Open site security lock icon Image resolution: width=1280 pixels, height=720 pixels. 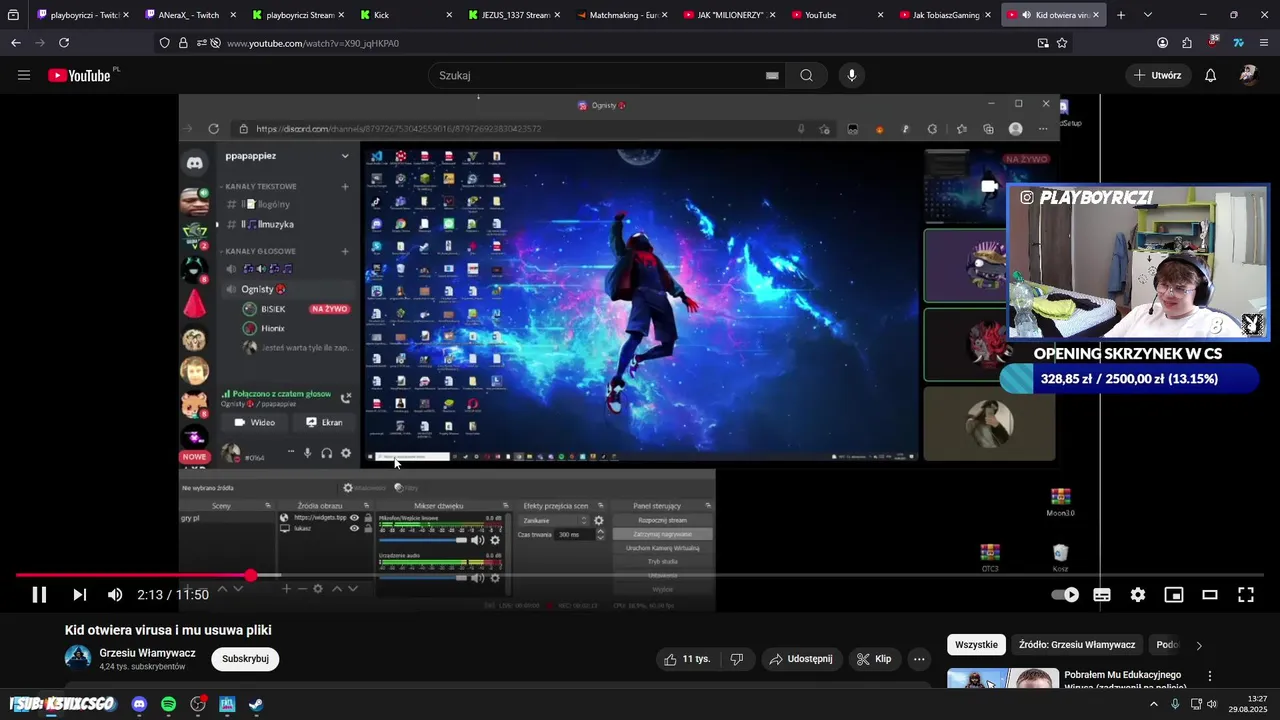coord(183,43)
